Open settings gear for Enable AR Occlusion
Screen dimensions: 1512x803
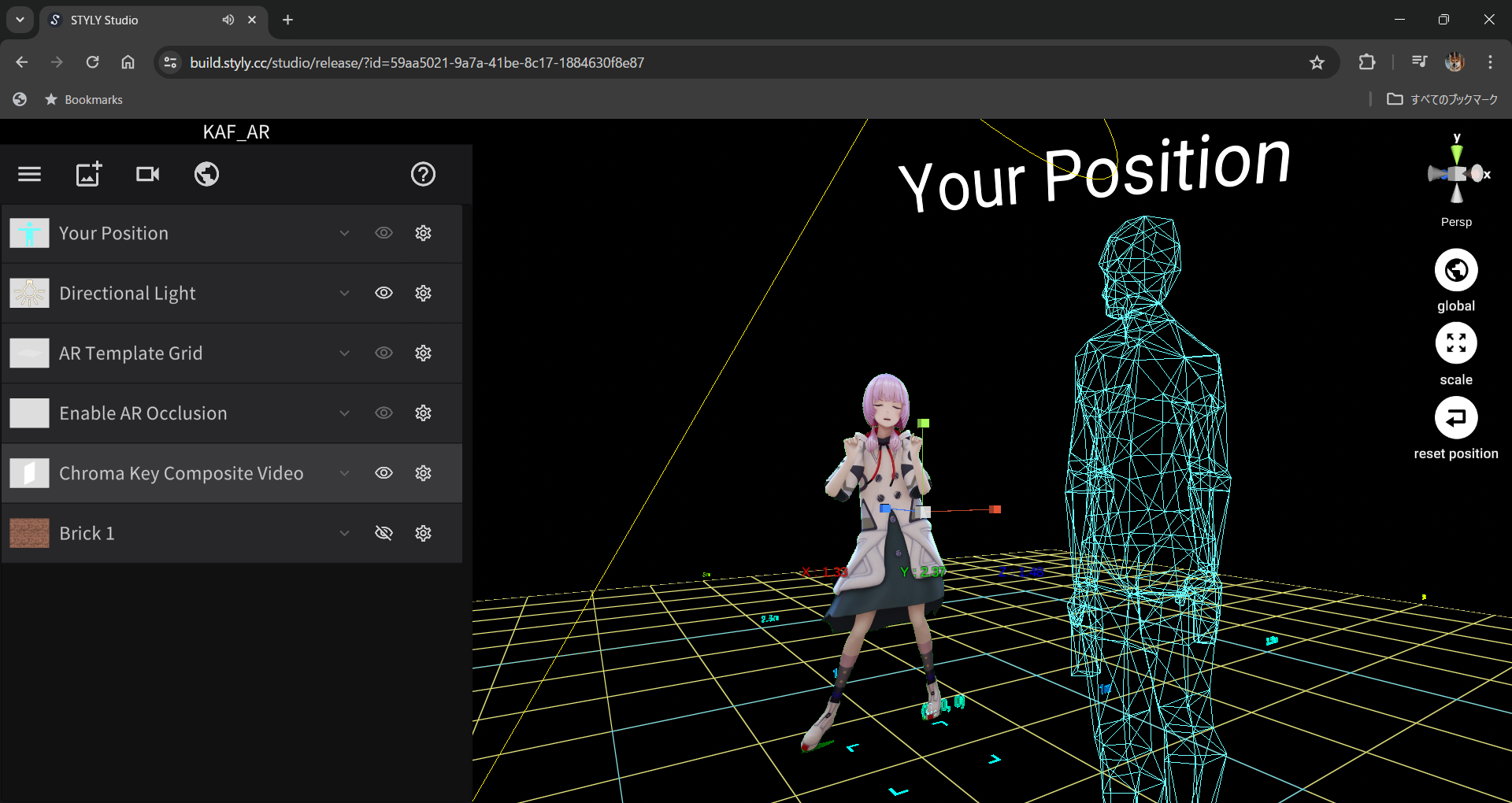(423, 413)
